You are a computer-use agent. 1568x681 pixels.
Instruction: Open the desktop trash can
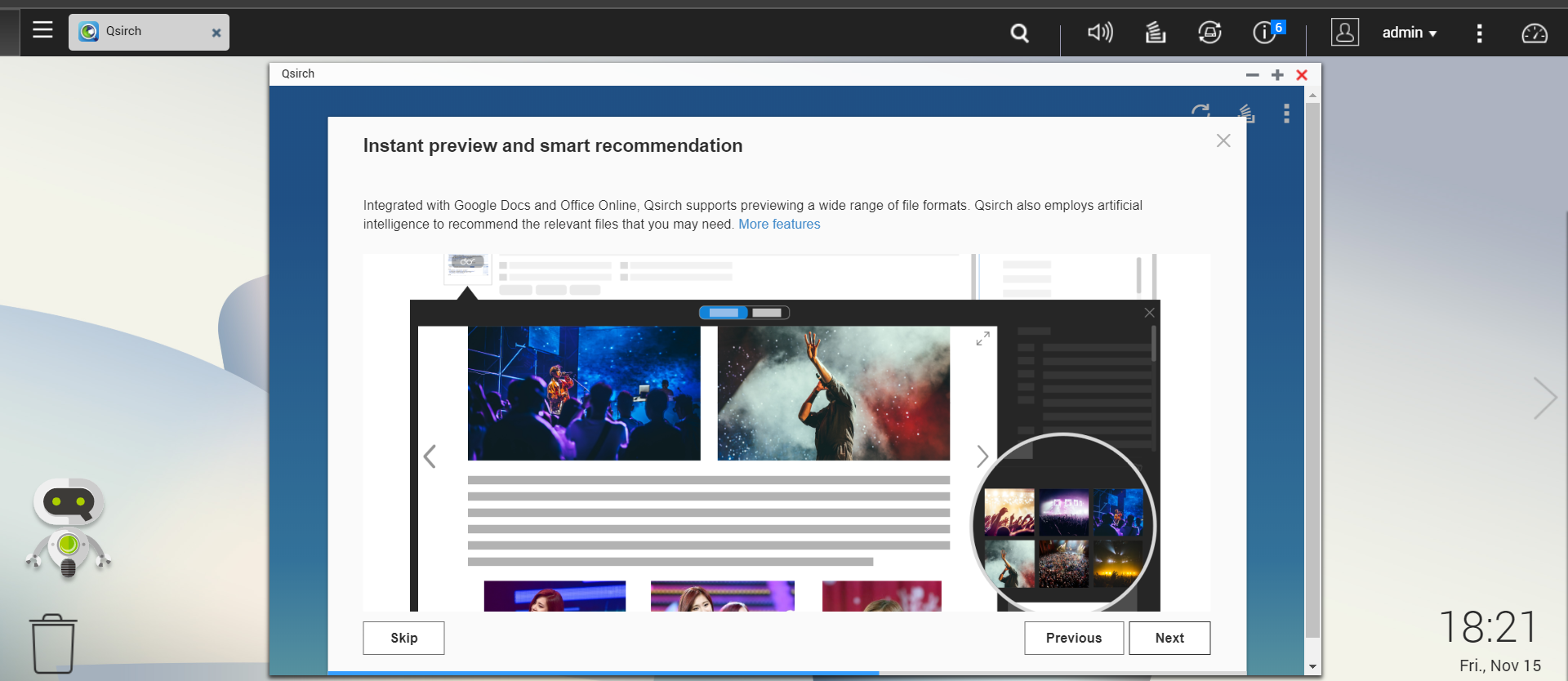click(53, 643)
